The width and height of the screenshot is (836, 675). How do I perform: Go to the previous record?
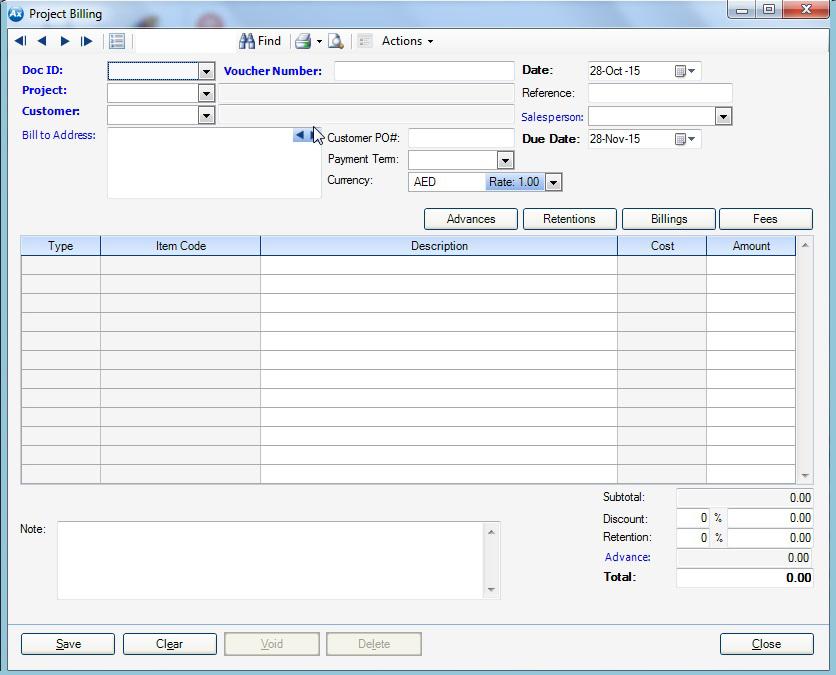click(x=42, y=41)
